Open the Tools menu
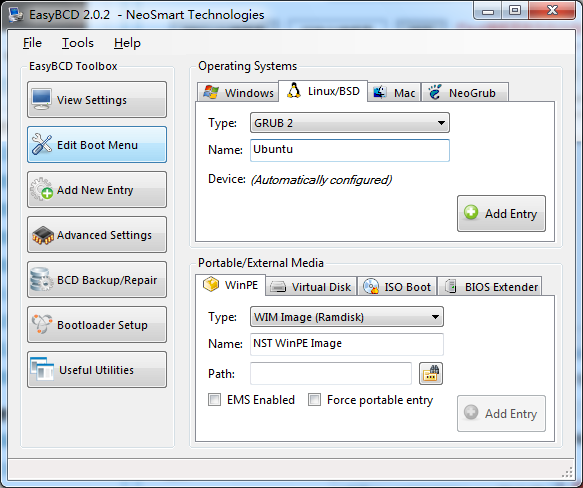Viewport: 583px width, 488px height. (x=78, y=43)
